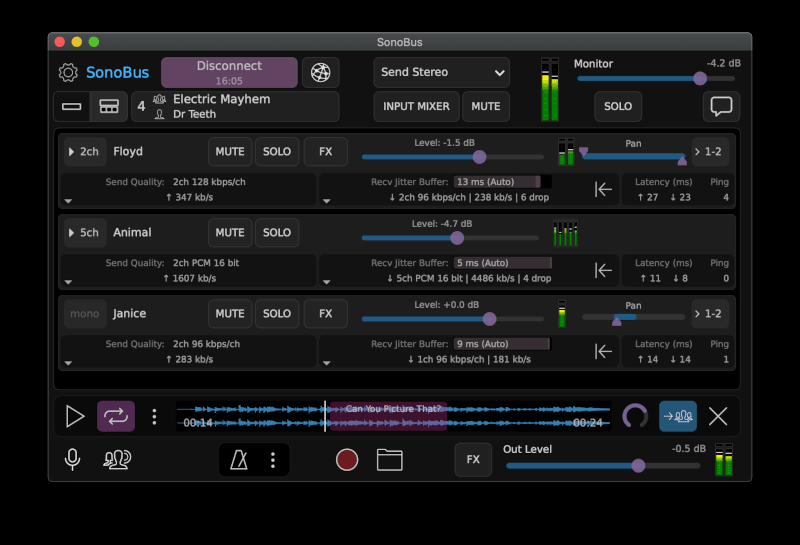Open SonoBus settings gear icon

pyautogui.click(x=68, y=73)
